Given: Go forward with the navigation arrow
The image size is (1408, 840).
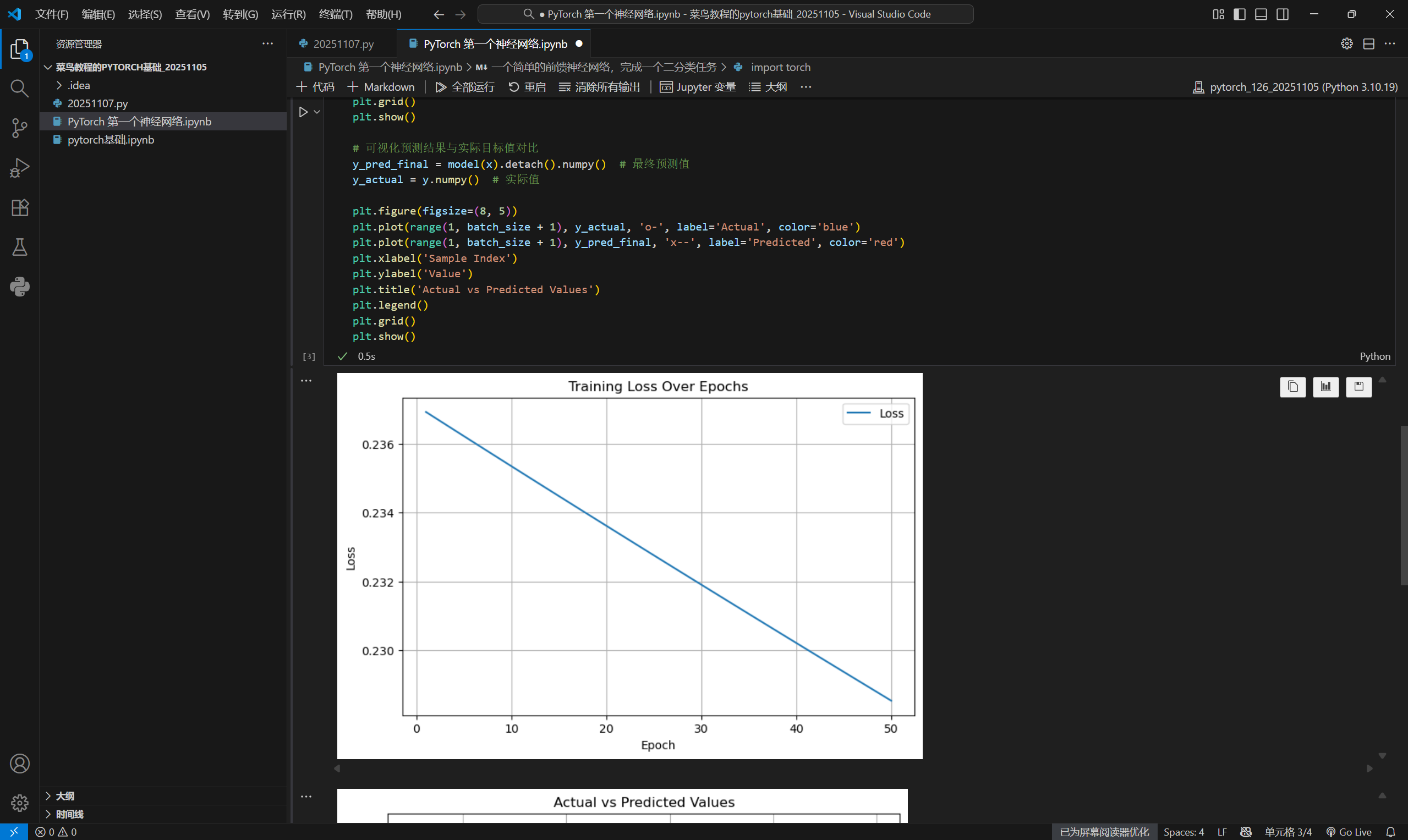Looking at the screenshot, I should [461, 14].
